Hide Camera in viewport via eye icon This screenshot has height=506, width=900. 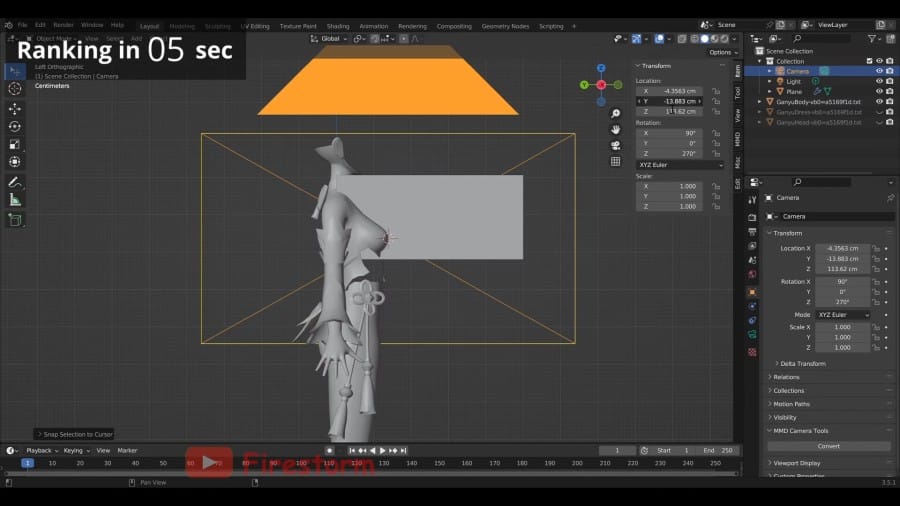pos(879,71)
